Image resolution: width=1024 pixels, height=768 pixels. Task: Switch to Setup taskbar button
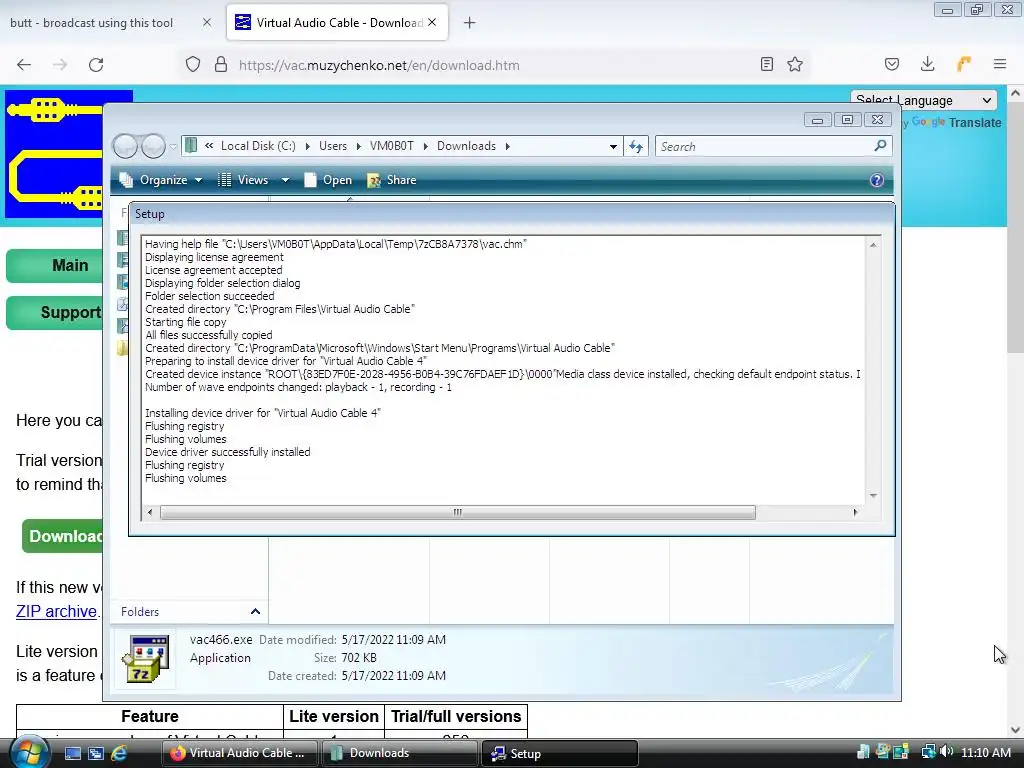point(559,753)
